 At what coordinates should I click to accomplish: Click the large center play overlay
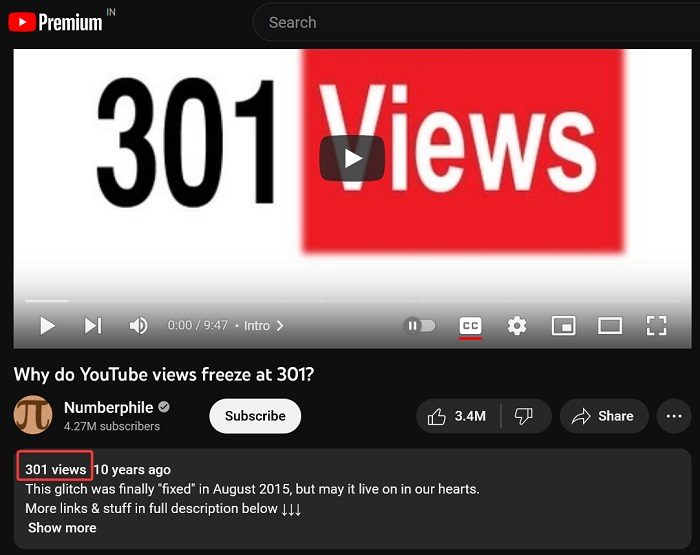tap(352, 159)
